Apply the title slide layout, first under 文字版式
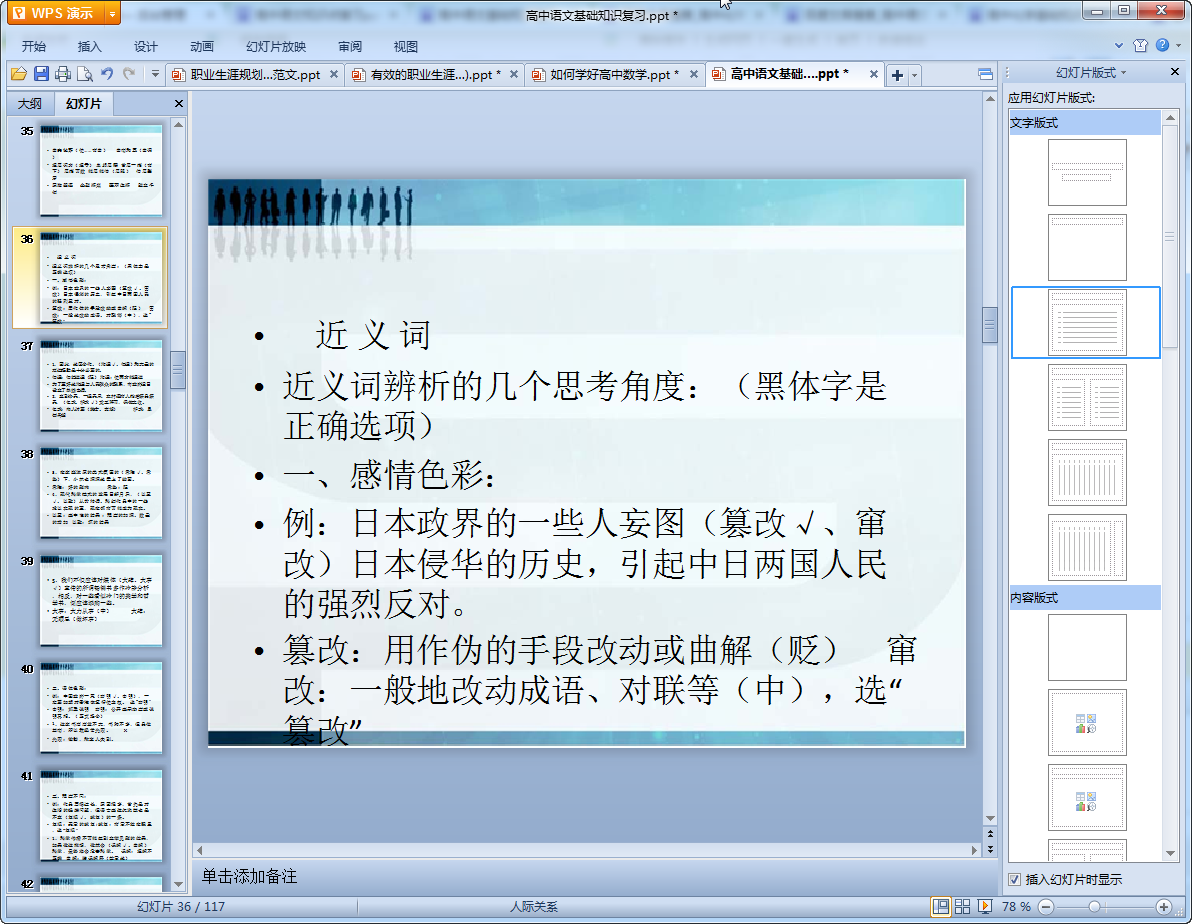 tap(1087, 172)
